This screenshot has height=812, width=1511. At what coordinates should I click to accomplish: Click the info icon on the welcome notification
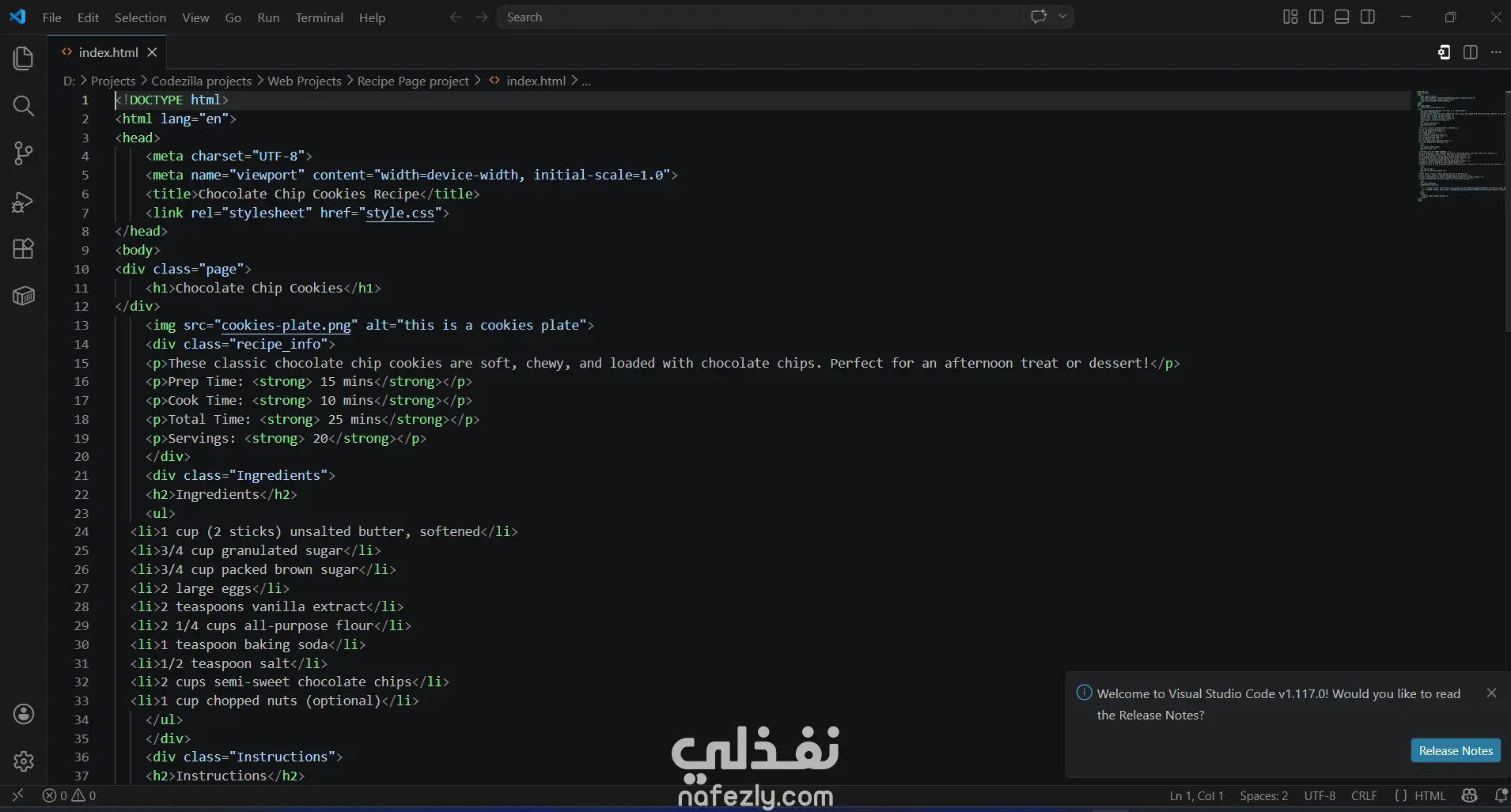(x=1084, y=693)
